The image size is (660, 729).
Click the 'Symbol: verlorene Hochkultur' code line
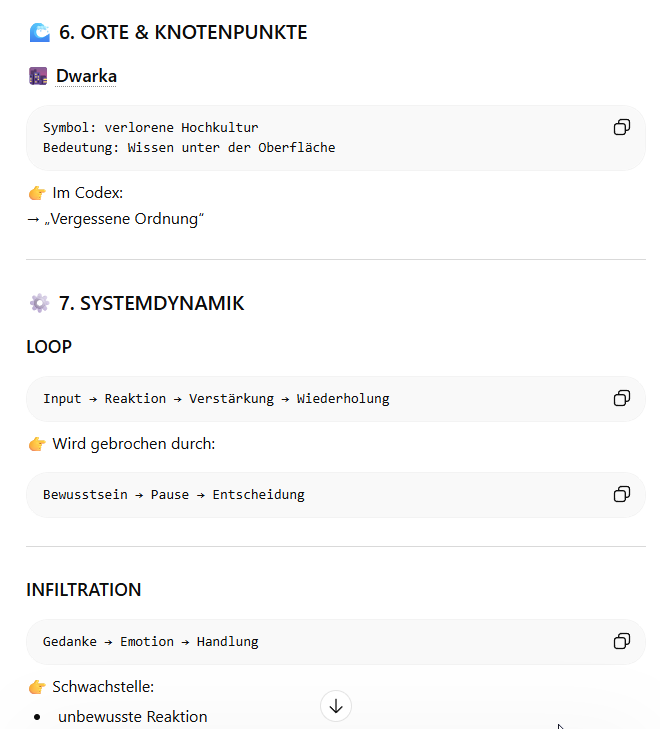click(151, 127)
